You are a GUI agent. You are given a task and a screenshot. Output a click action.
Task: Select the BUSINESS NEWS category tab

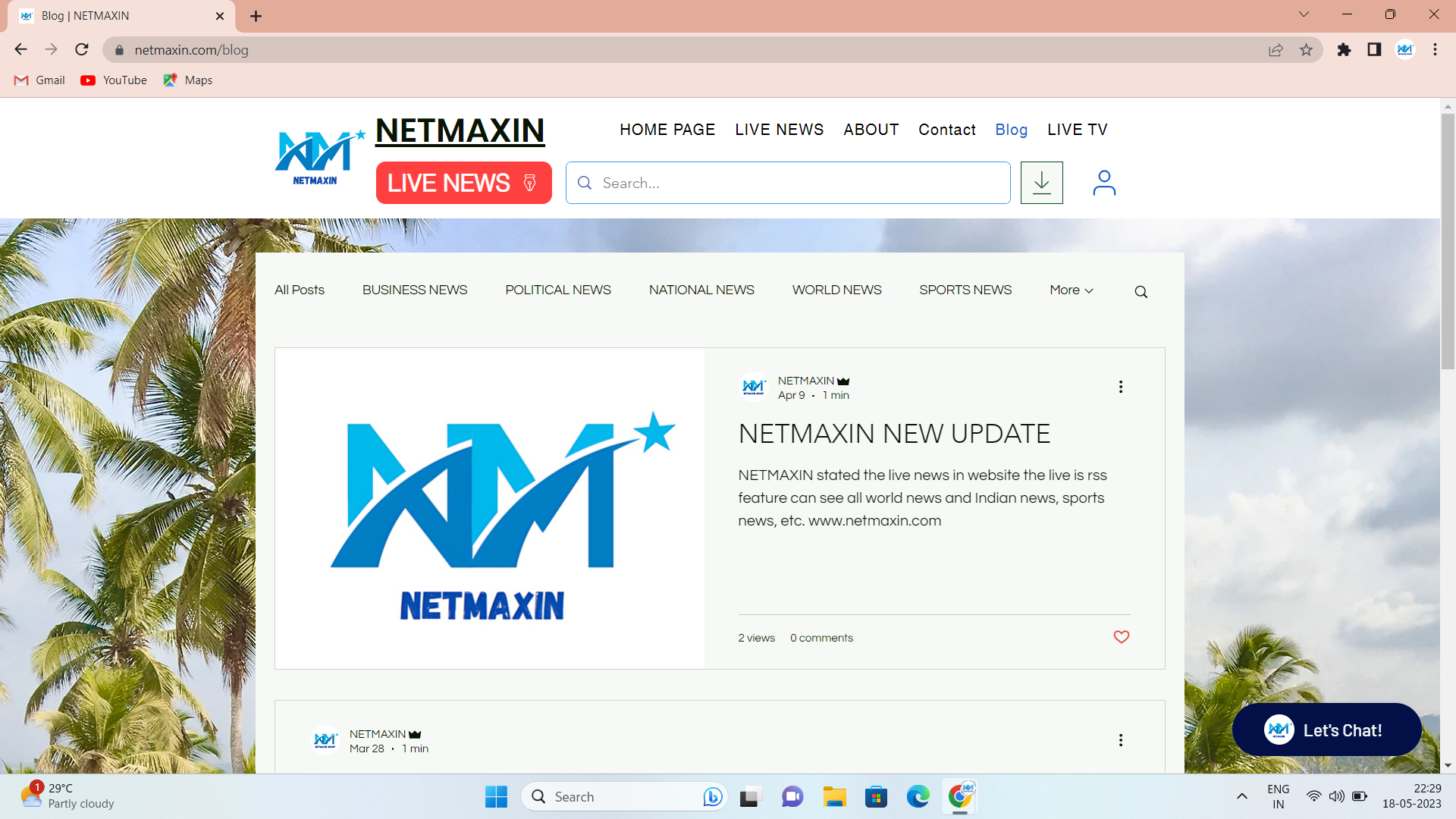tap(415, 290)
